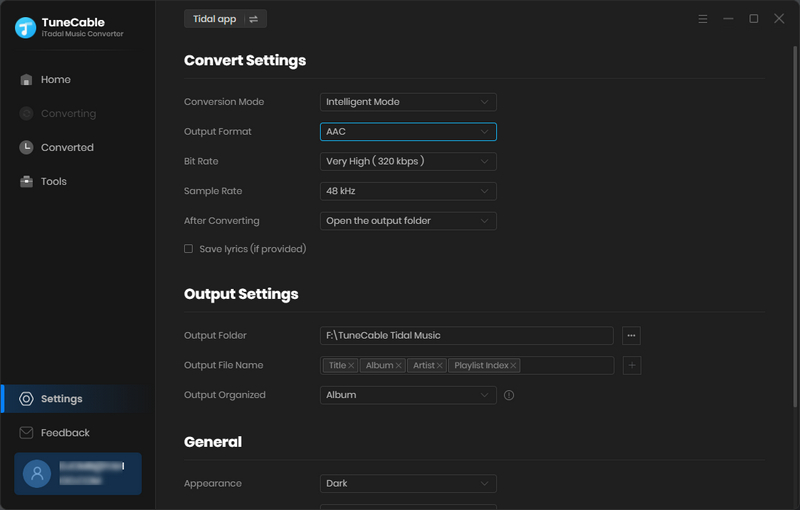Viewport: 800px width, 510px height.
Task: Click the Output Settings heading
Action: coord(241,294)
